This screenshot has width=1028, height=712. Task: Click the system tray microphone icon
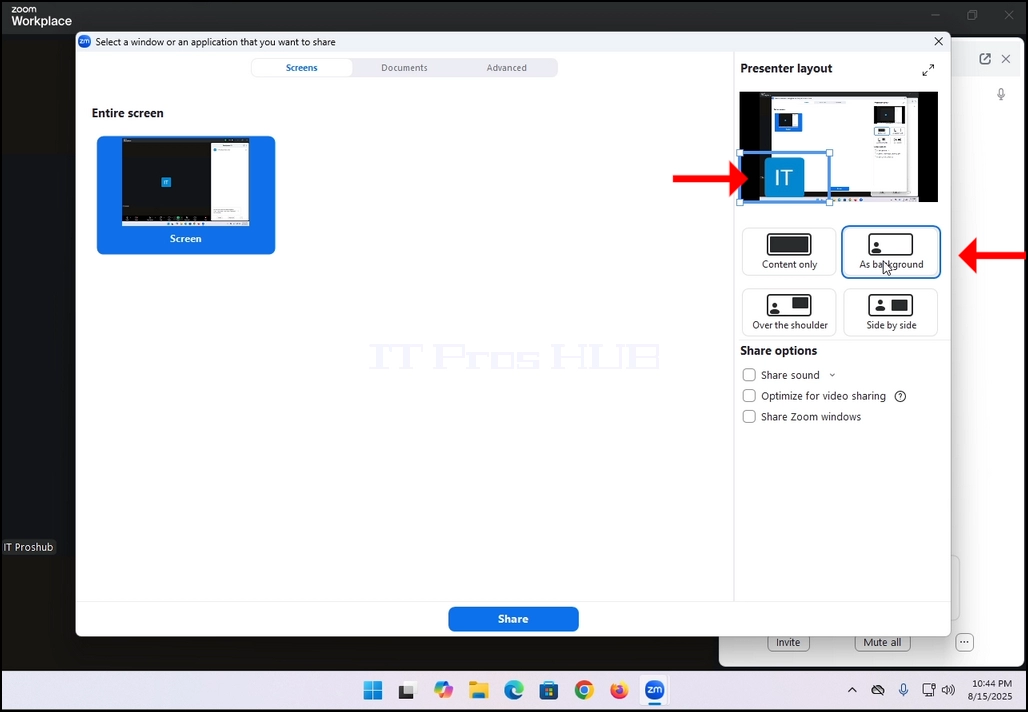tap(903, 690)
